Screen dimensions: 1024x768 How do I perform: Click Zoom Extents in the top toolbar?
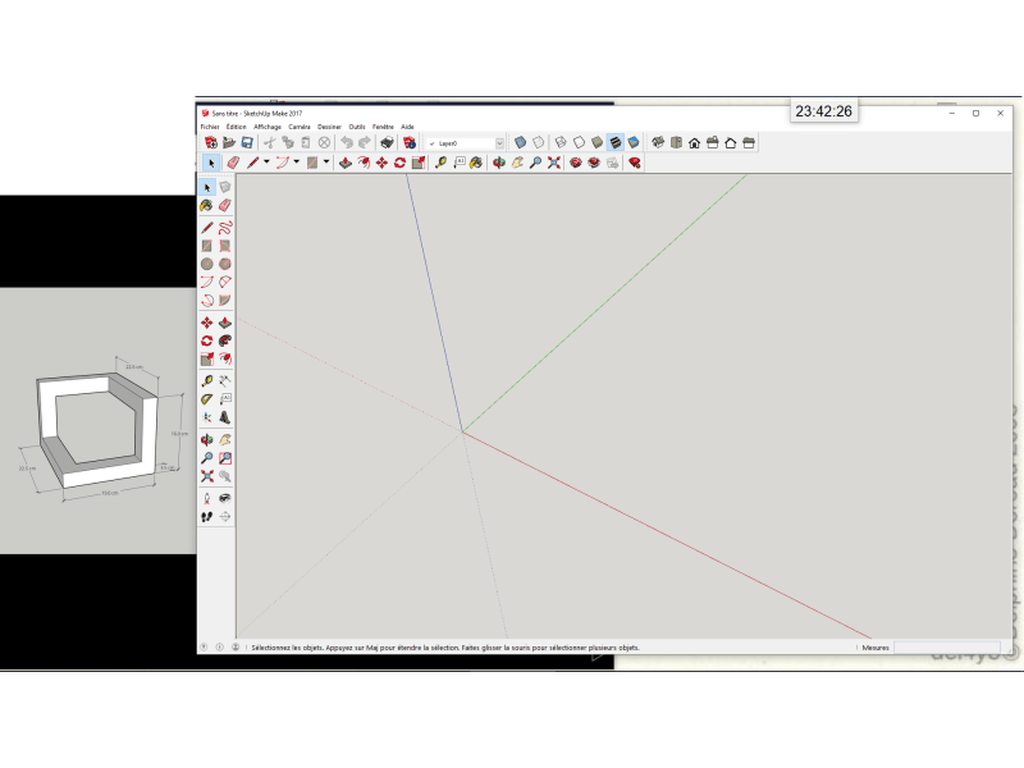point(554,163)
